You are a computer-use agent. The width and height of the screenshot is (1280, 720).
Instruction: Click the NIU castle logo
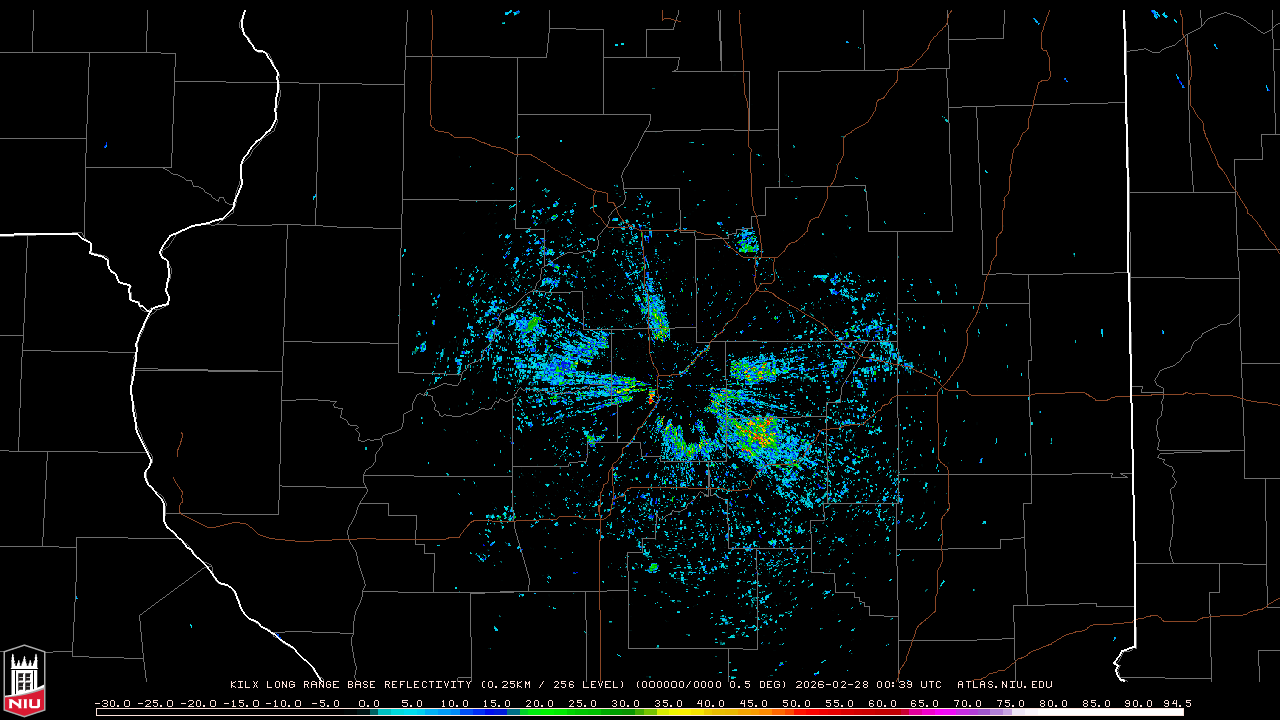pos(24,683)
